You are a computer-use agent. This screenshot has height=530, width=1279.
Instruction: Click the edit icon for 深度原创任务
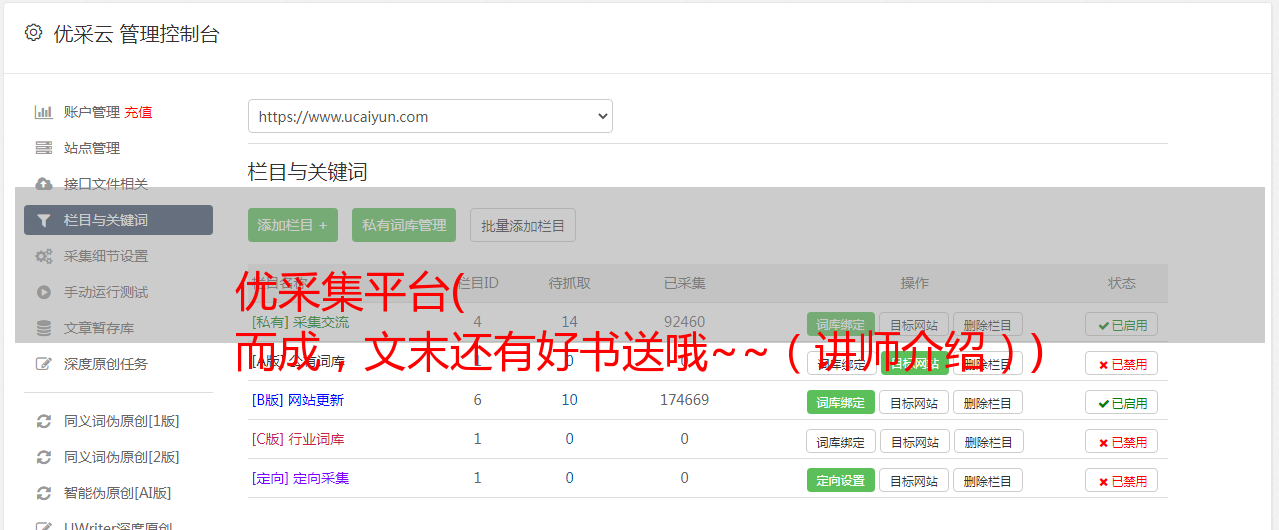[43, 364]
